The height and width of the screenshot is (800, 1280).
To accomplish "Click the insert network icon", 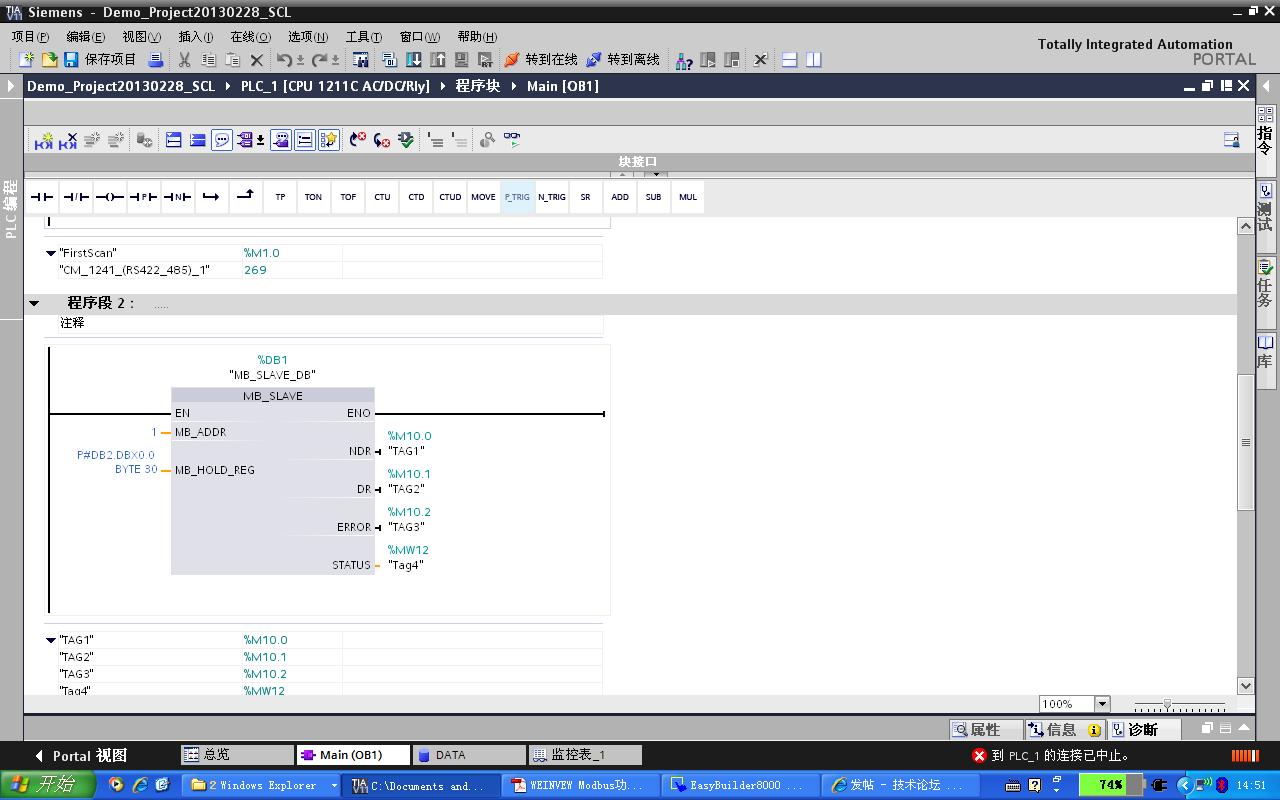I will [43, 141].
